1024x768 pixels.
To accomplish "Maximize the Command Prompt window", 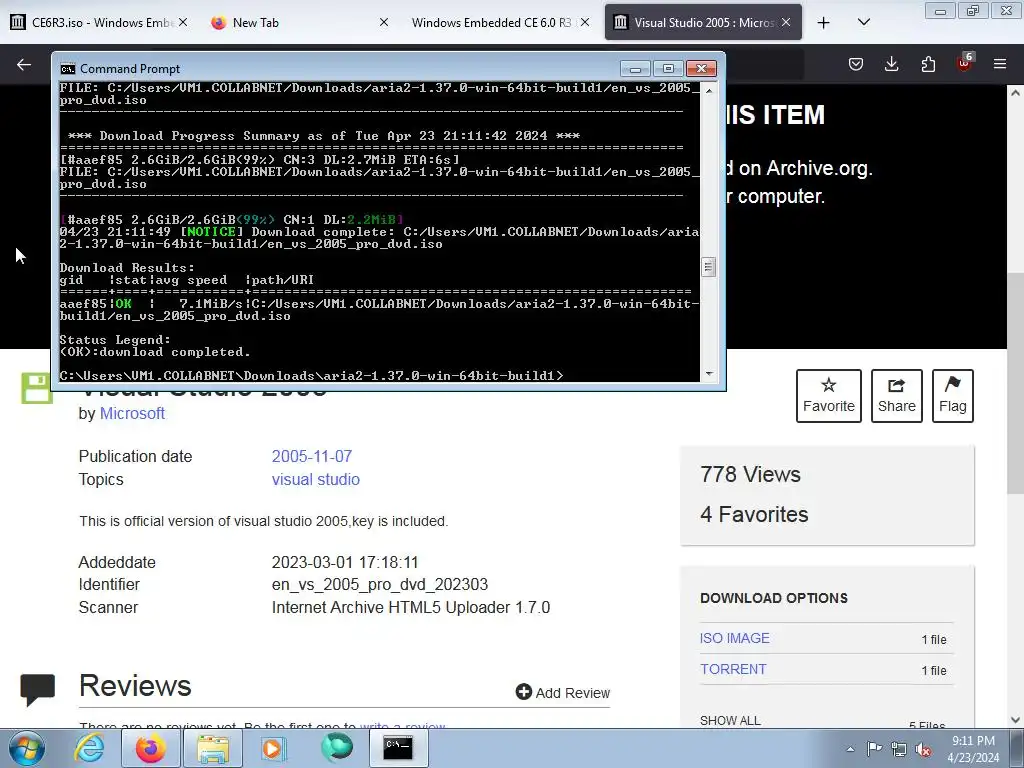I will (x=668, y=69).
